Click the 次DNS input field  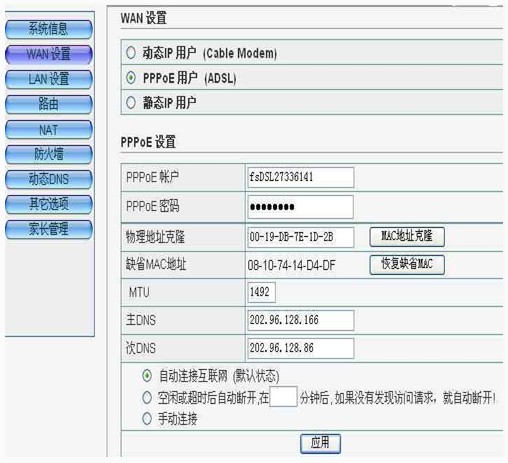300,348
